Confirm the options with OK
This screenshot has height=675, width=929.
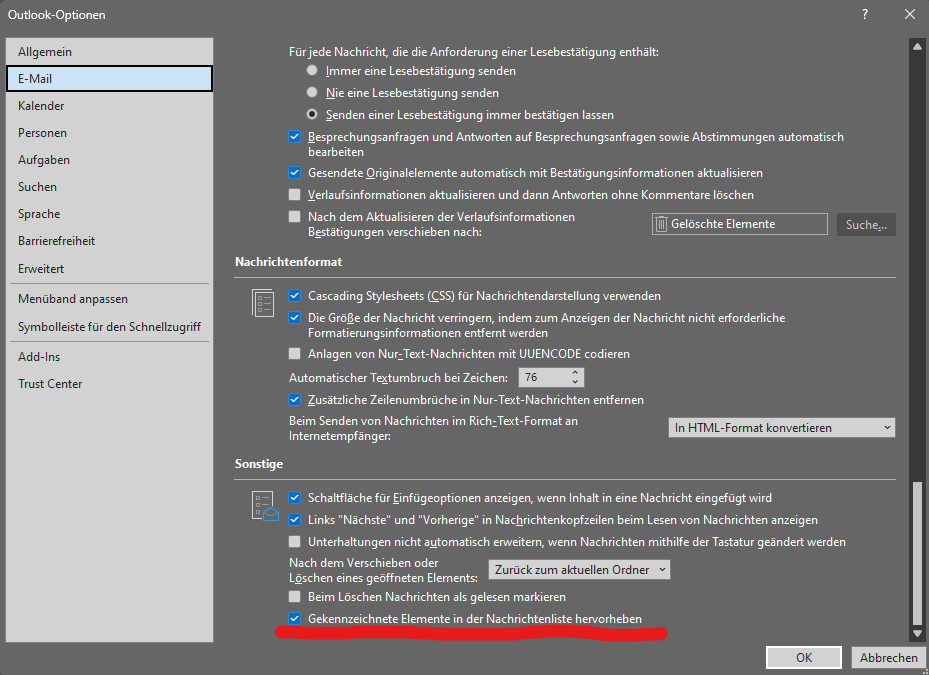804,658
